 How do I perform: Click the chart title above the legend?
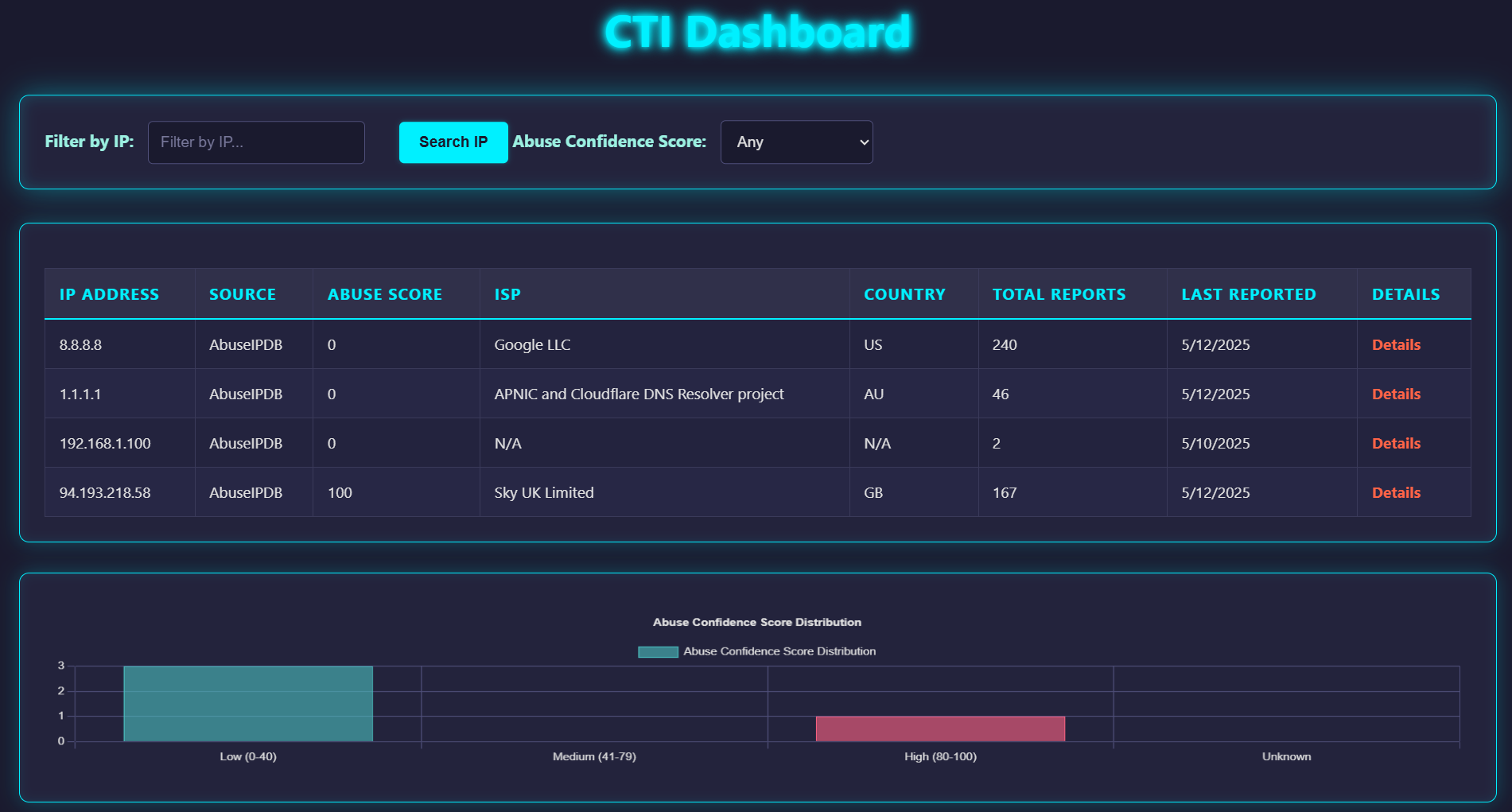(757, 622)
